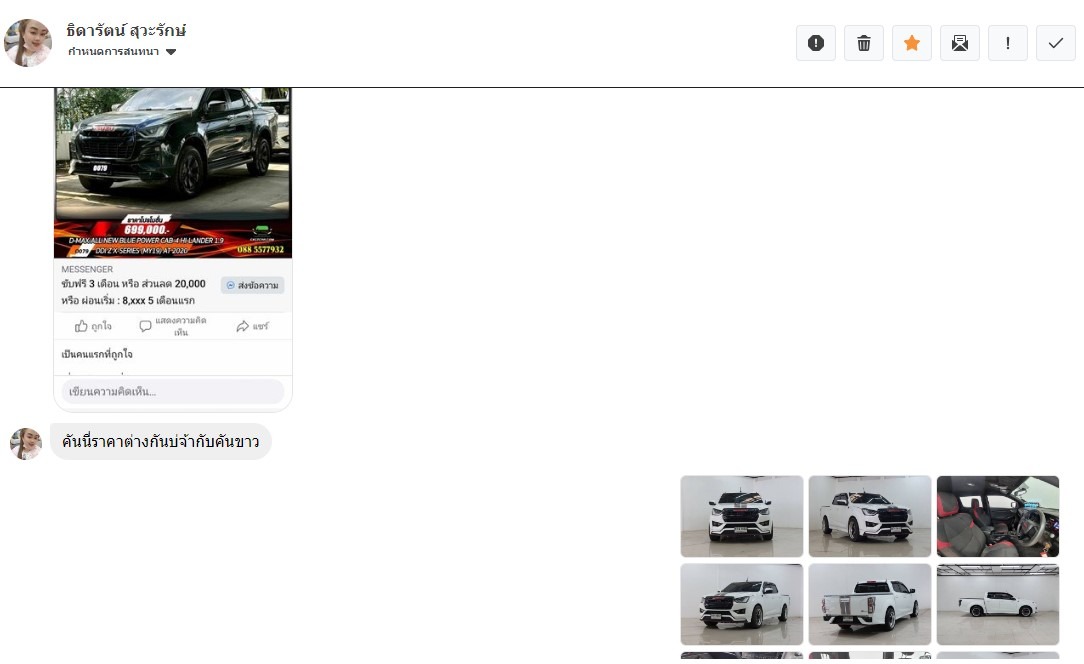The image size is (1084, 664).
Task: Open white pickup front-left angle photo
Action: tap(742, 604)
